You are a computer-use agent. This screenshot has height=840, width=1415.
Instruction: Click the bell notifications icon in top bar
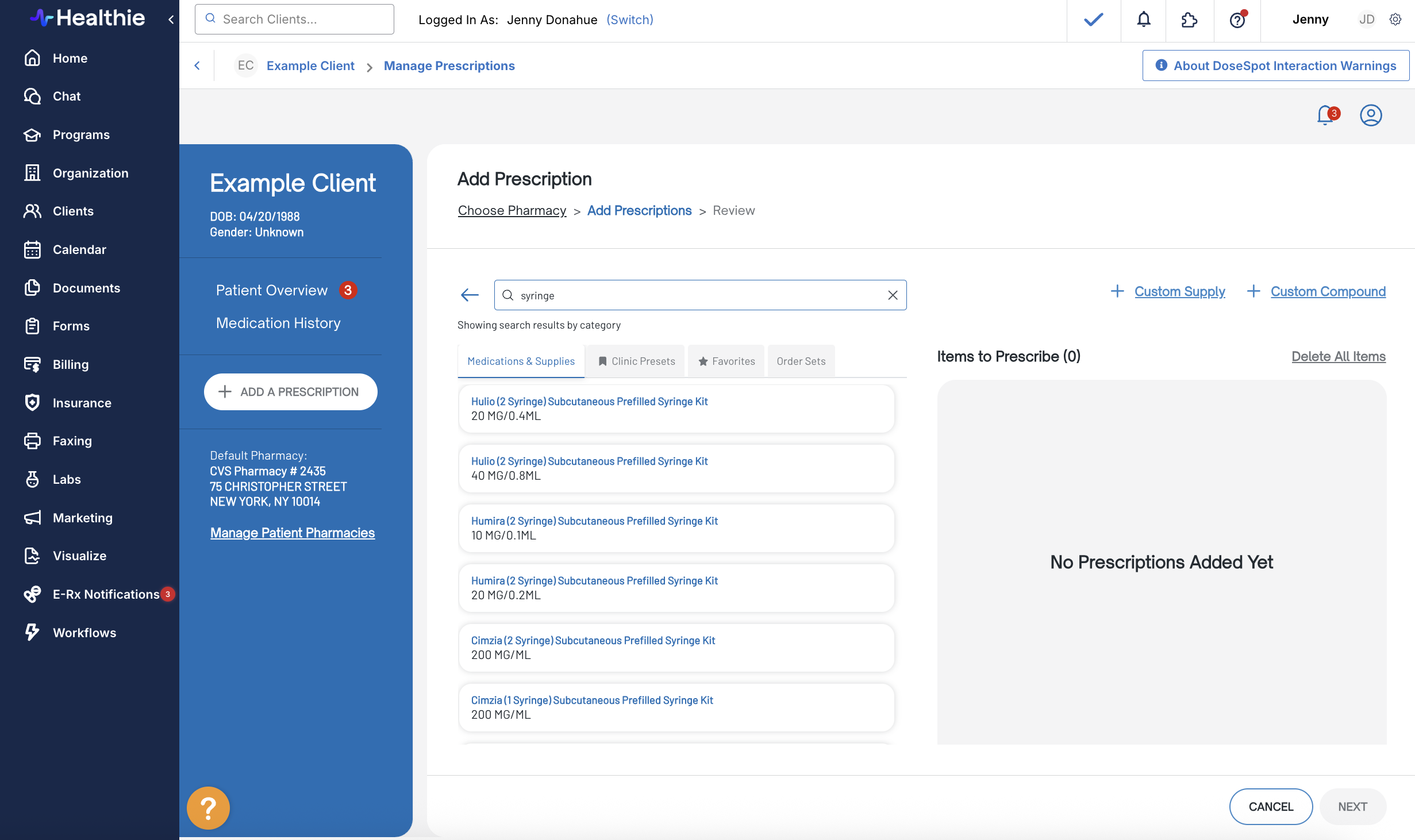point(1144,20)
